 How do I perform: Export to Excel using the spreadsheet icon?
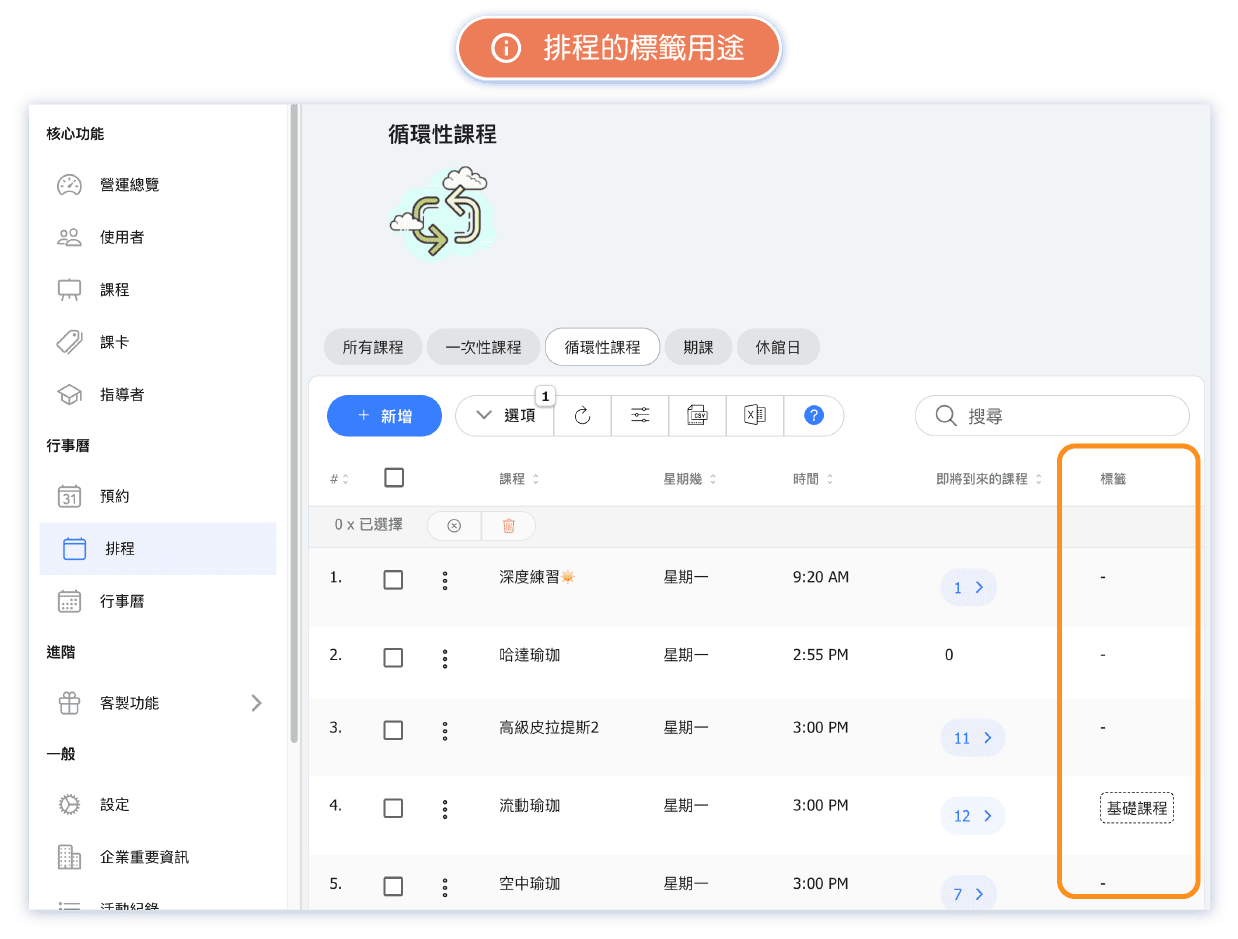(x=755, y=416)
